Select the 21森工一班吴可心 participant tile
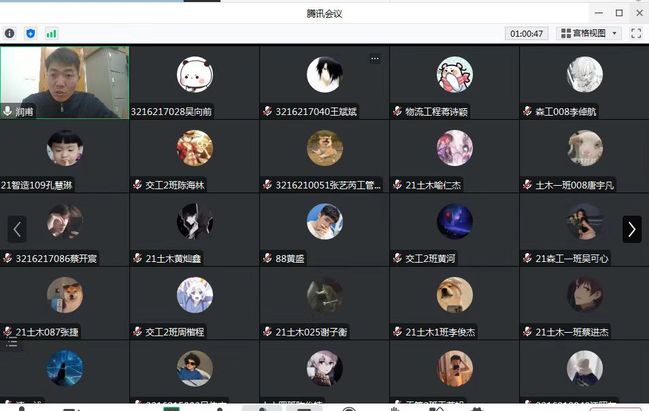Image resolution: width=649 pixels, height=411 pixels. pyautogui.click(x=584, y=230)
